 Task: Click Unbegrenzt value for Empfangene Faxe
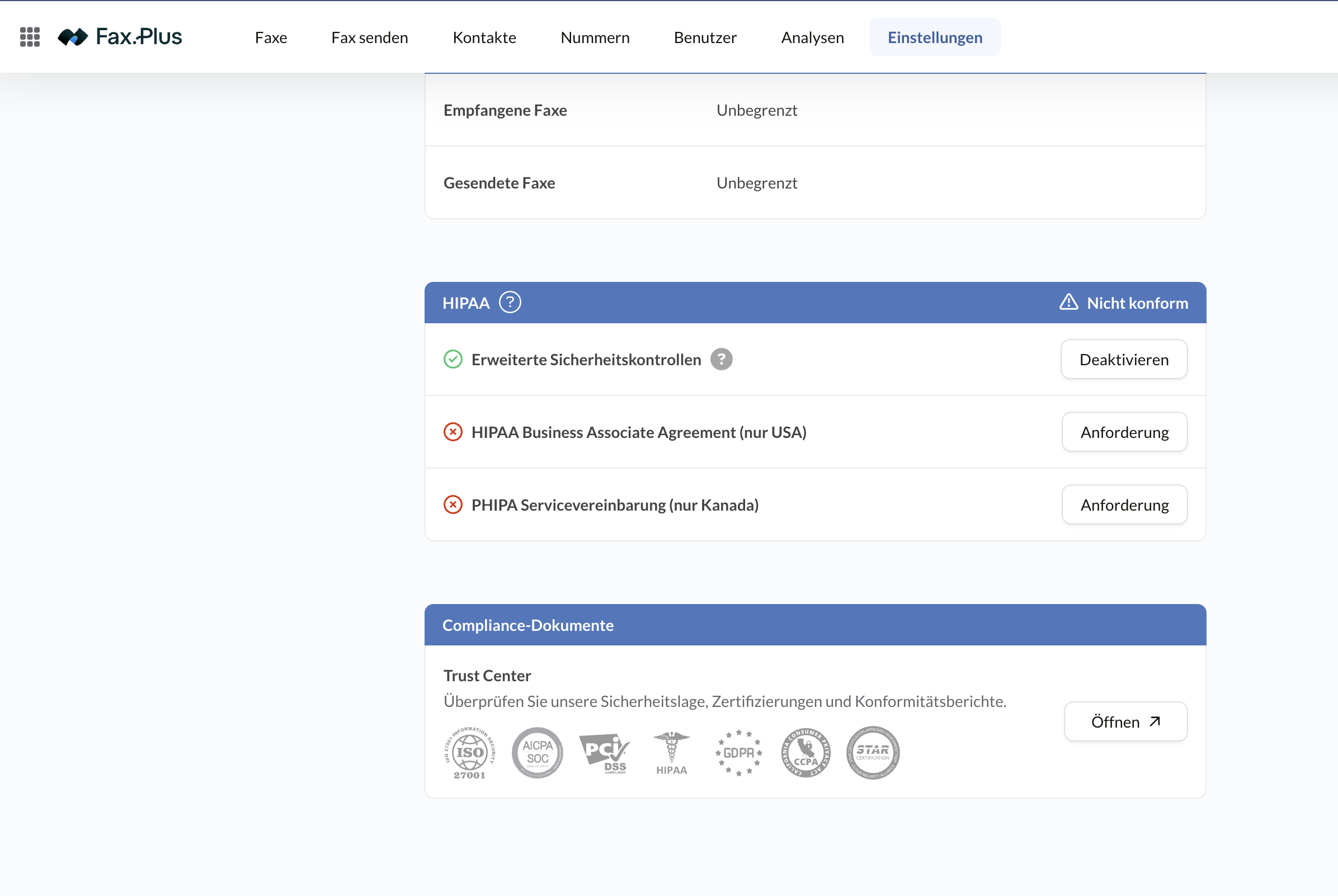point(757,110)
